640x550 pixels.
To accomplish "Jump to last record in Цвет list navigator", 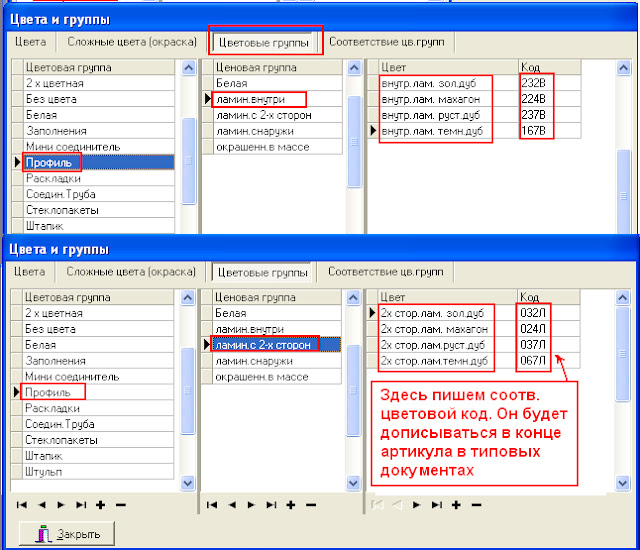I will pyautogui.click(x=437, y=505).
